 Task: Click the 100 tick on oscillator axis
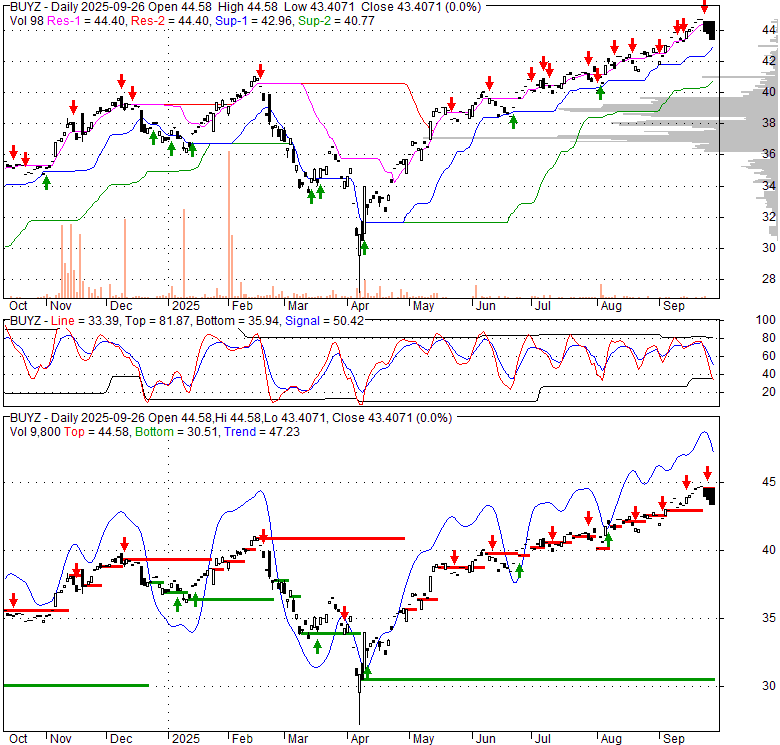click(x=765, y=320)
